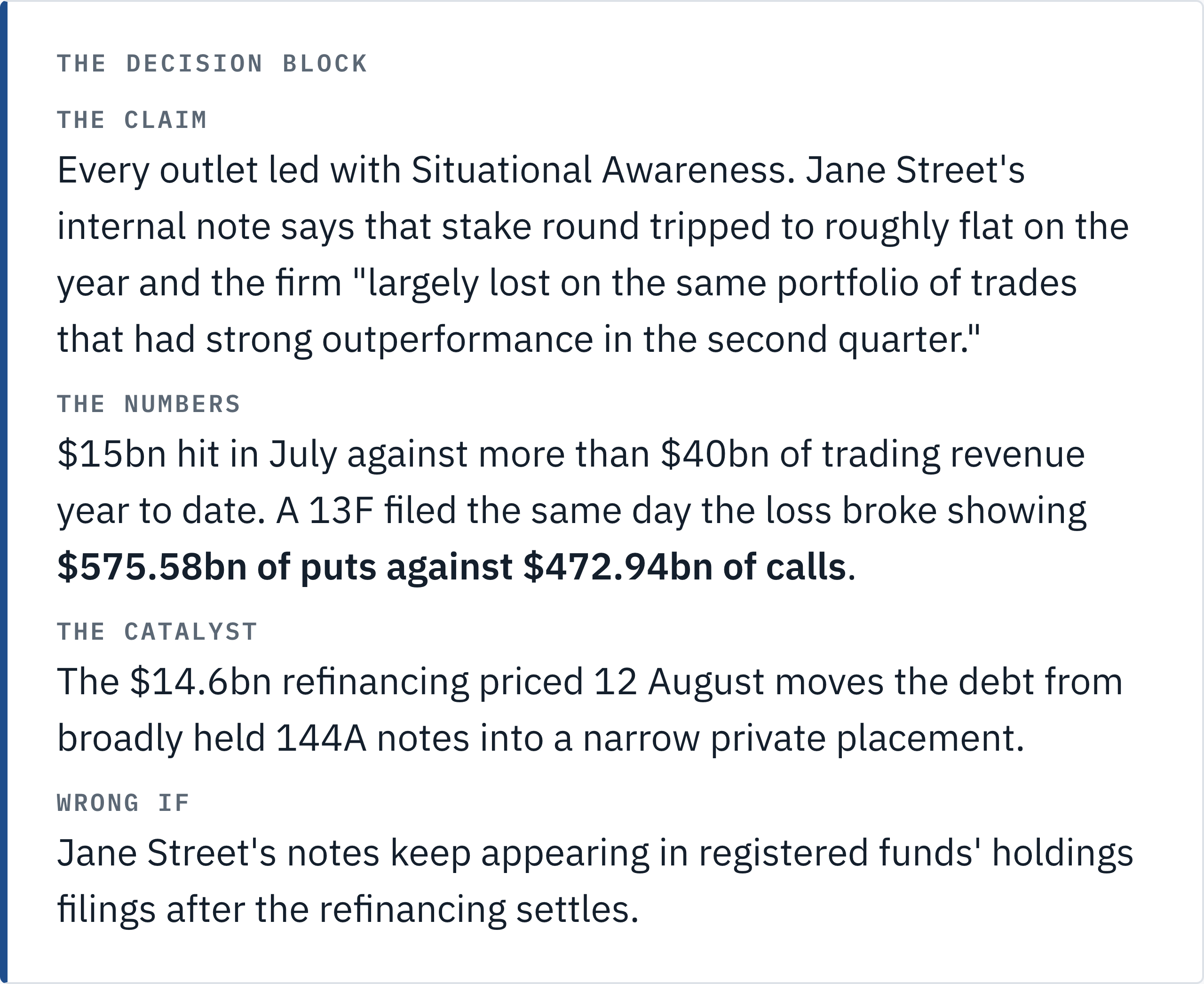Click the bold text $575.58bn of puts
Screen dimensions: 1204x984
point(216,567)
